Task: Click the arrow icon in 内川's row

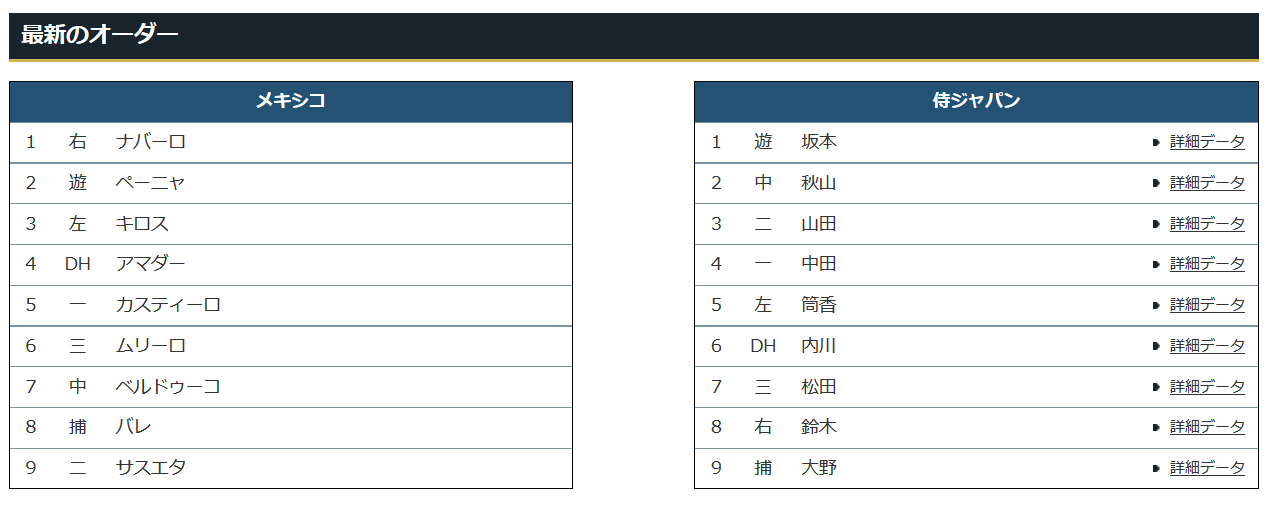Action: pyautogui.click(x=1157, y=347)
